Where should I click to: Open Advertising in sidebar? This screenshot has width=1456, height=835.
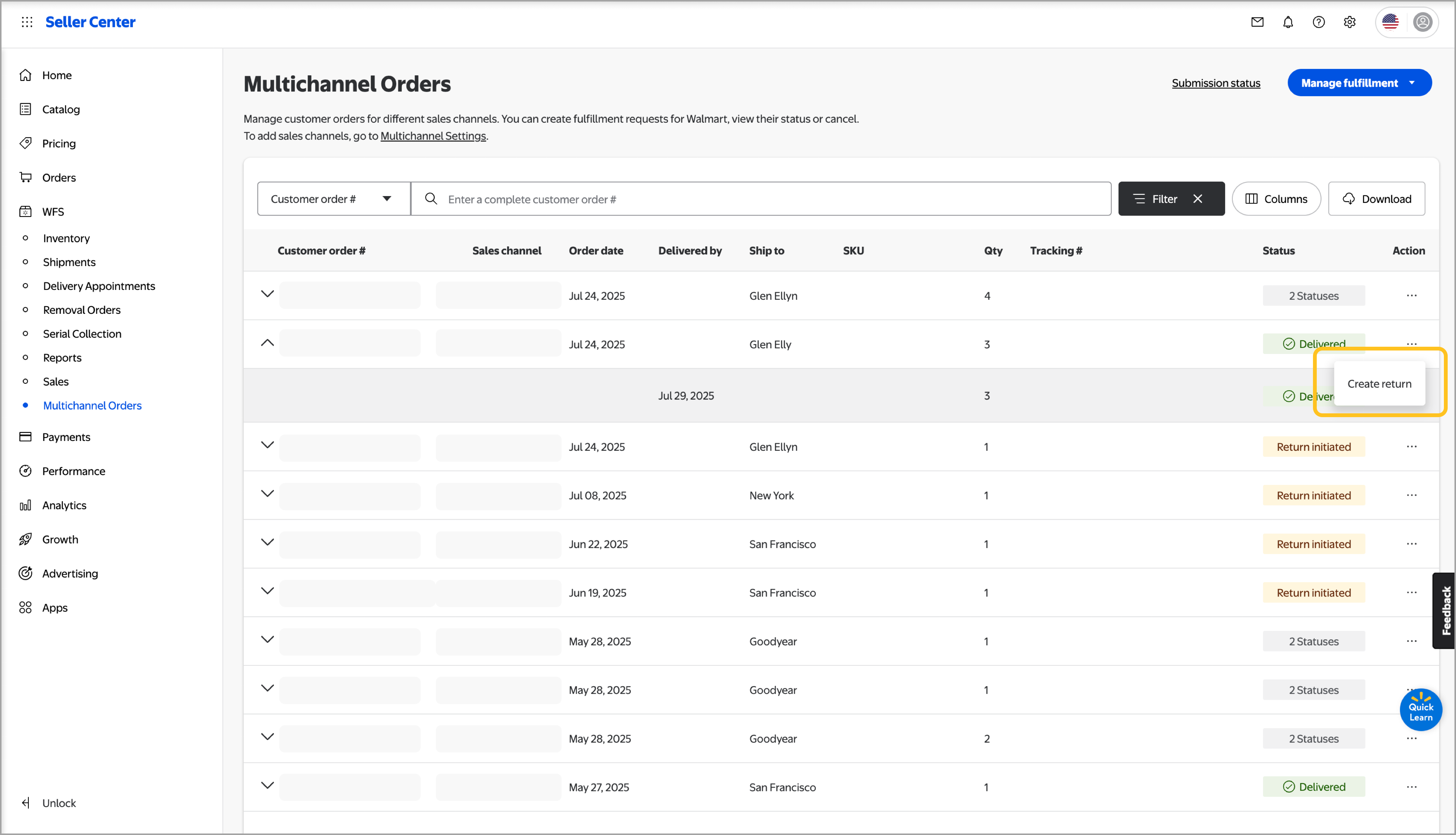point(70,573)
